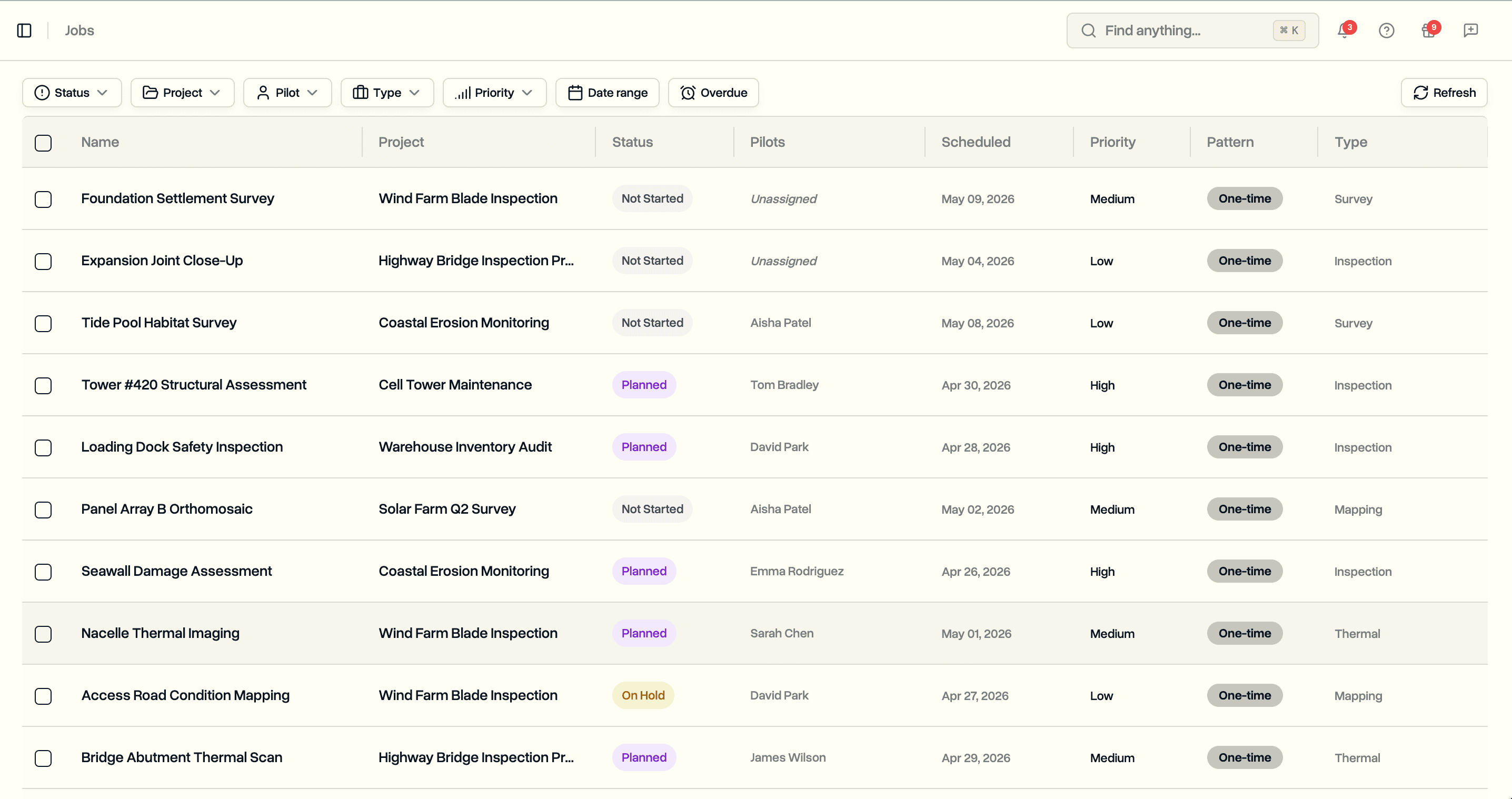Open the Pilot filter dropdown
Screen dimensions: 1512x799
pyautogui.click(x=287, y=93)
